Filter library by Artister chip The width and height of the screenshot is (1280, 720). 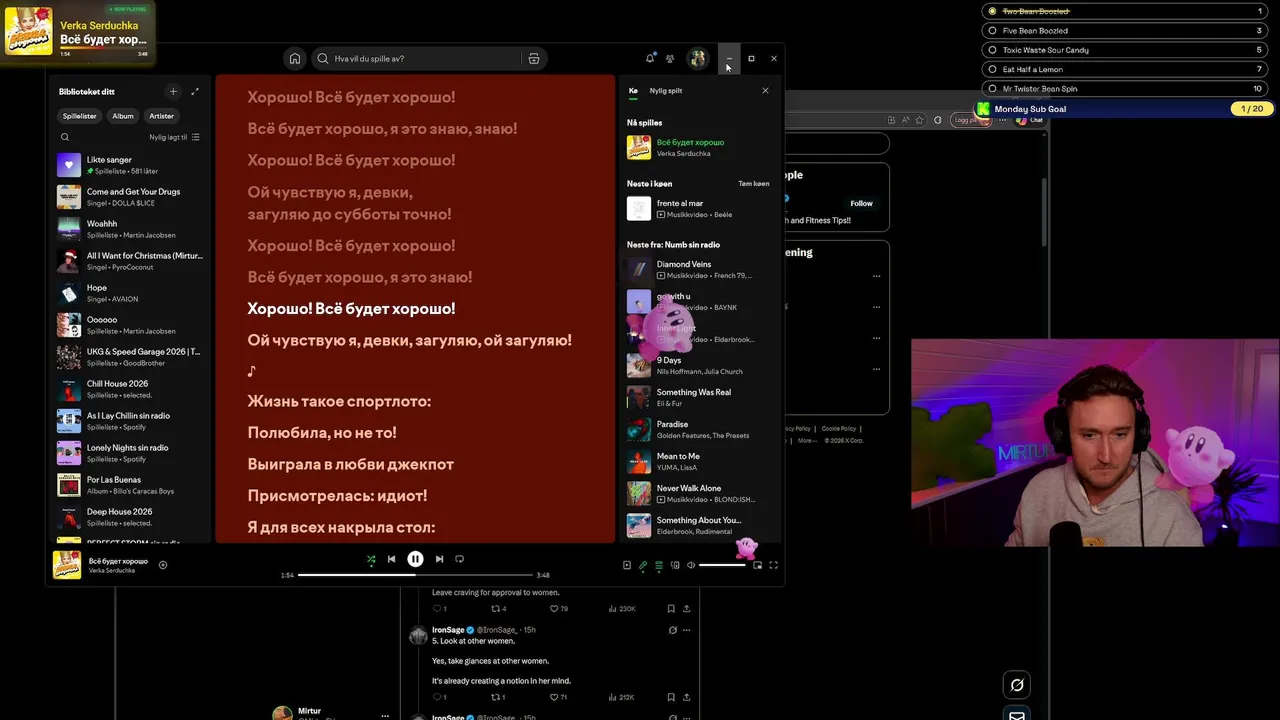162,116
